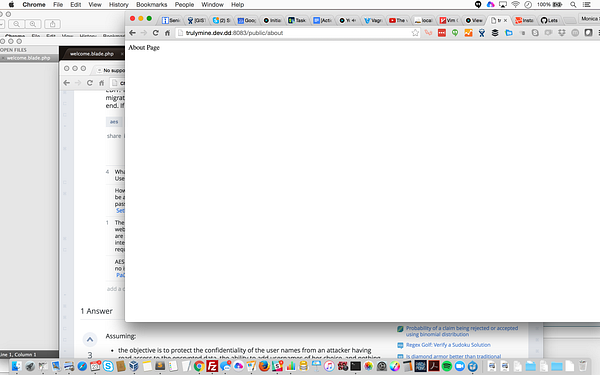
Task: Open FileZilla from the dock
Action: click(212, 366)
